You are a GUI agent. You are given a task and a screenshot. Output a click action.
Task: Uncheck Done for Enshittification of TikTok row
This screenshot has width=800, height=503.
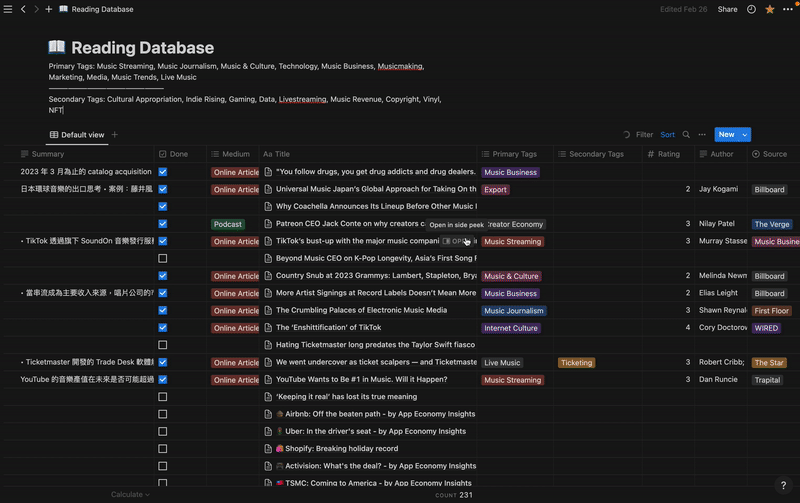pos(163,328)
